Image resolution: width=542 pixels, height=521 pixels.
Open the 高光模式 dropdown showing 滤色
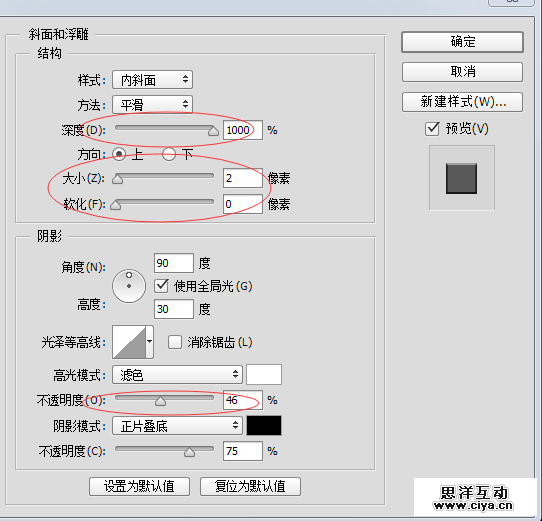click(x=177, y=375)
